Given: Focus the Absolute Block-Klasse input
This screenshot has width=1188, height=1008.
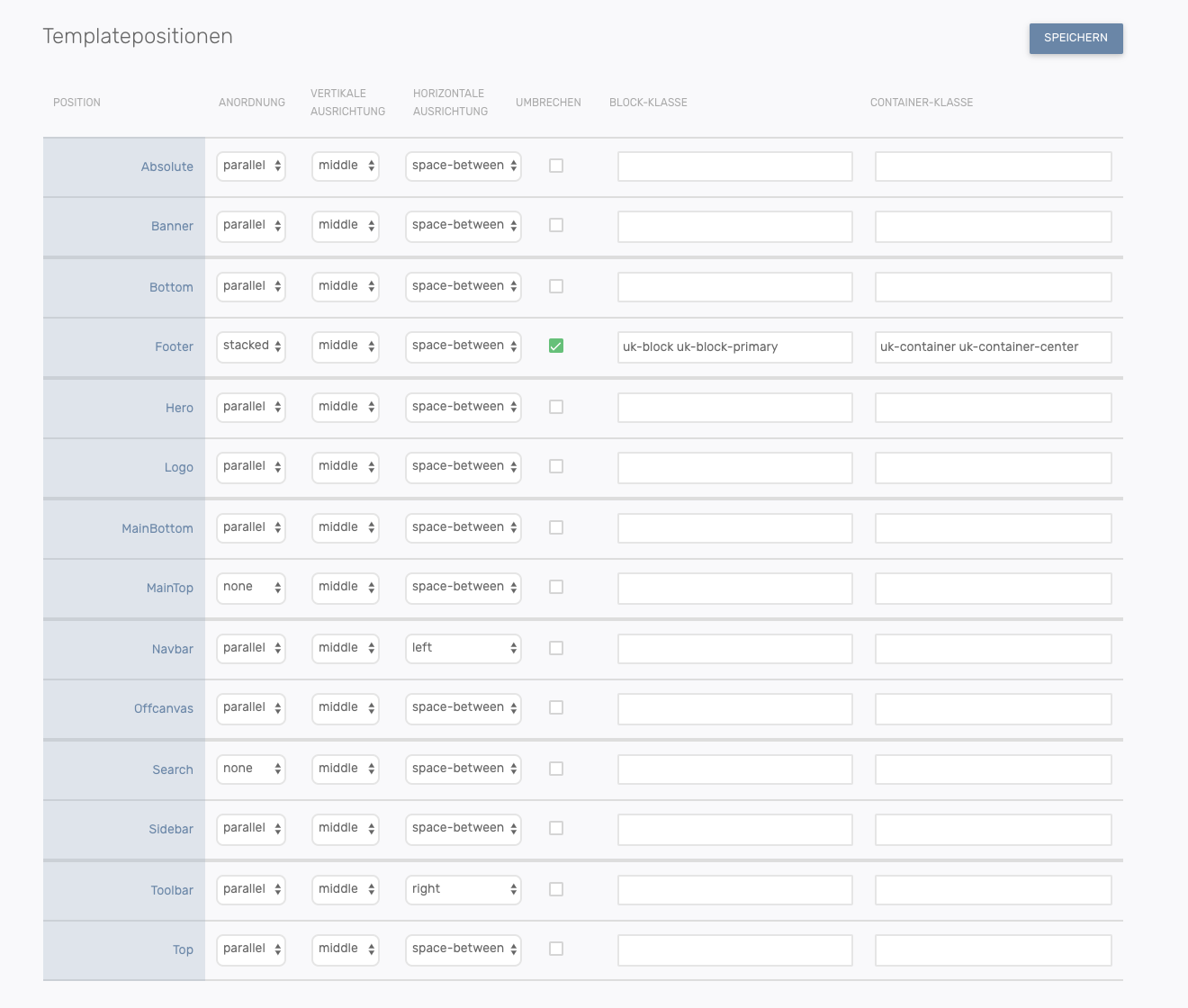Looking at the screenshot, I should (734, 166).
